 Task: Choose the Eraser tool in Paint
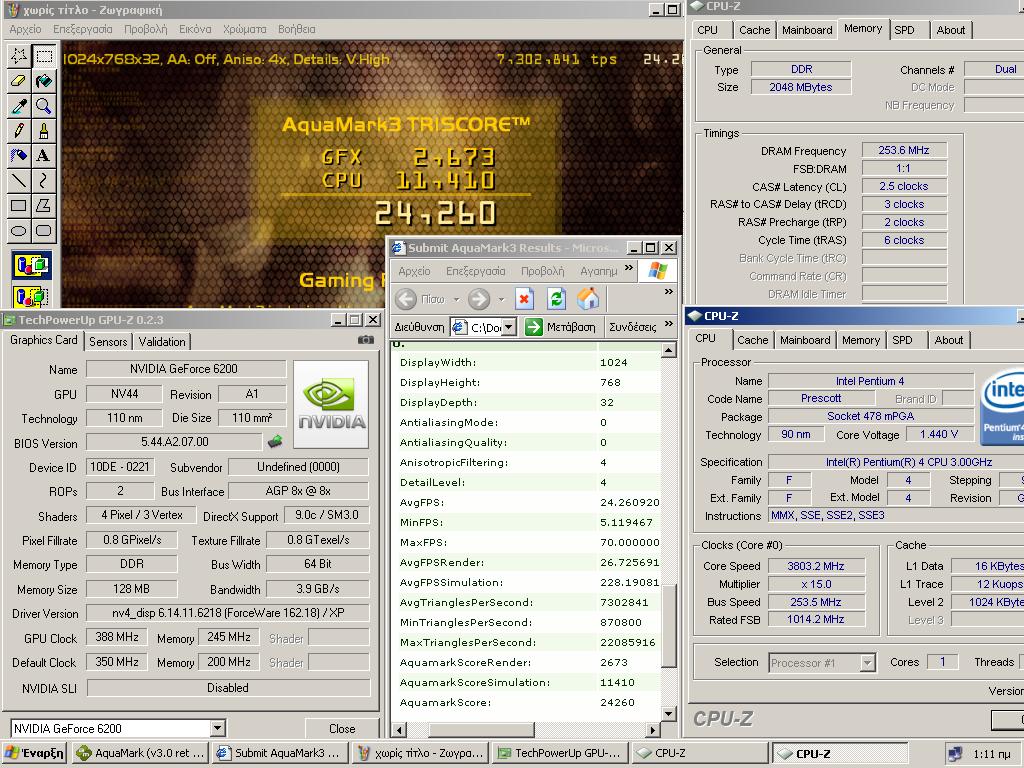(x=19, y=81)
